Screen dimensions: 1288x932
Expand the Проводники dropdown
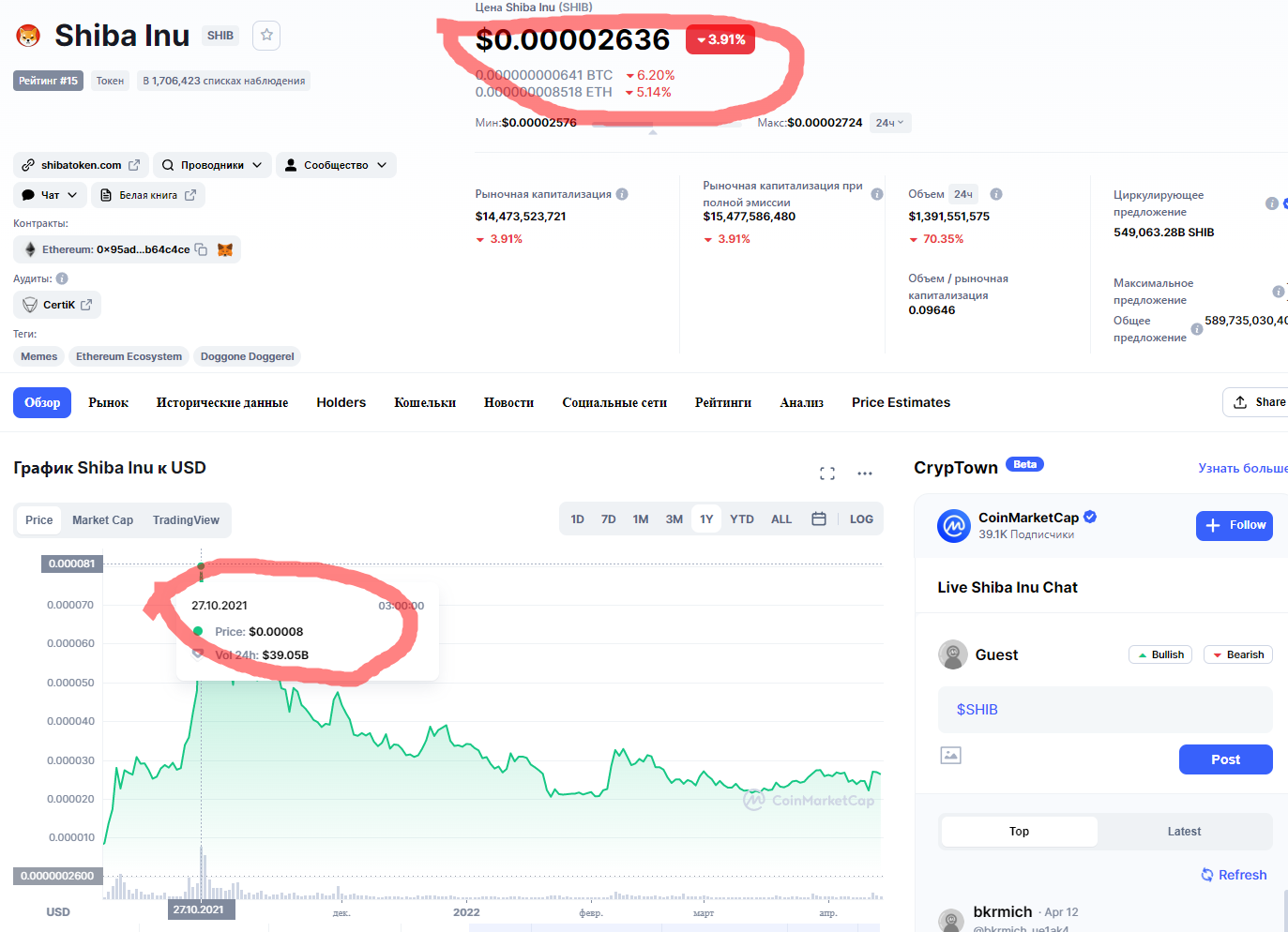[213, 165]
